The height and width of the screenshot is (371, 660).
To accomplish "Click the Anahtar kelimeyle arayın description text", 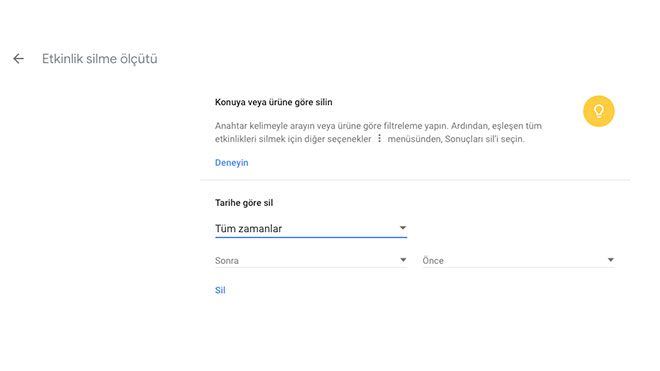I will 378,132.
